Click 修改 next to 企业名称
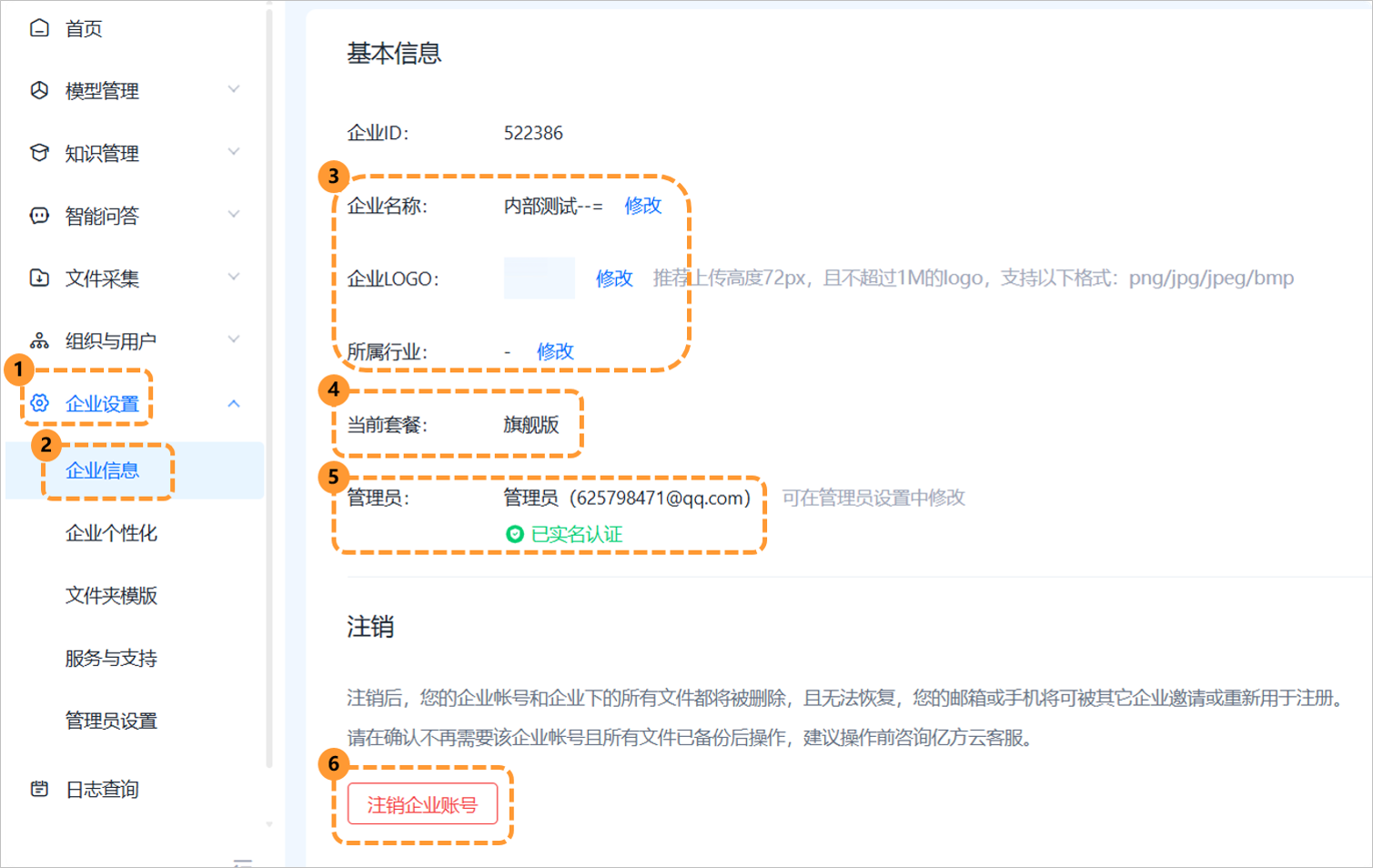The image size is (1373, 868). [642, 206]
